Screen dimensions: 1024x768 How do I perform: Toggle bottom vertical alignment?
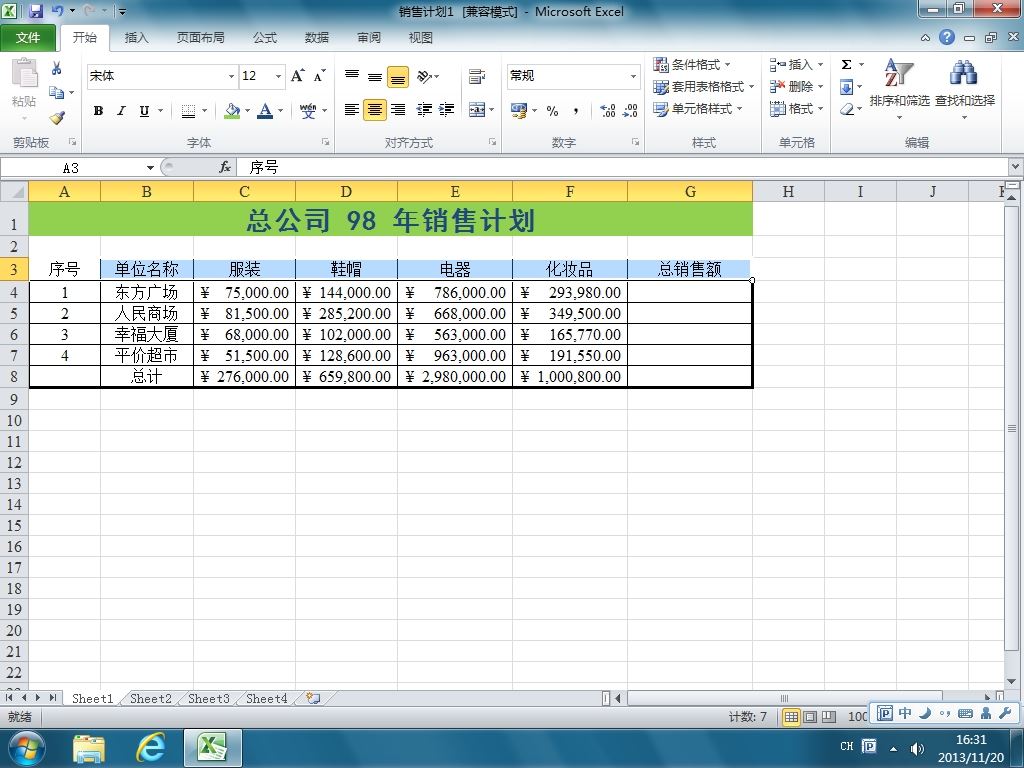point(398,76)
